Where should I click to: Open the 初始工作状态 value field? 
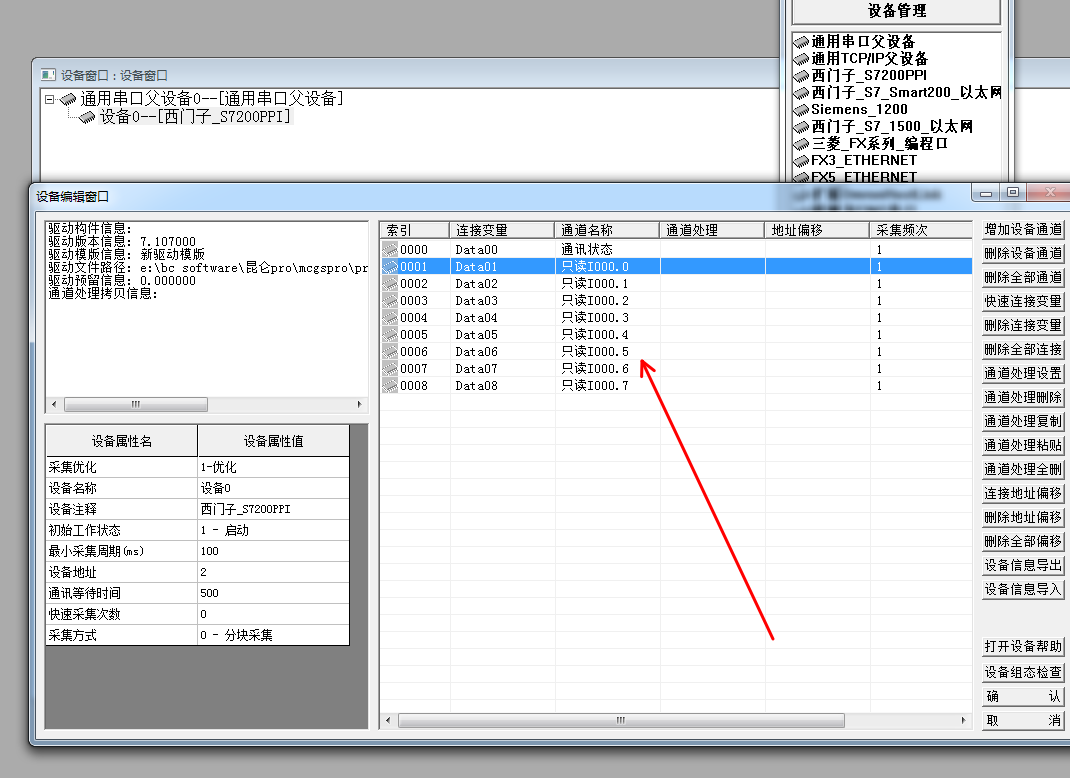coord(273,530)
